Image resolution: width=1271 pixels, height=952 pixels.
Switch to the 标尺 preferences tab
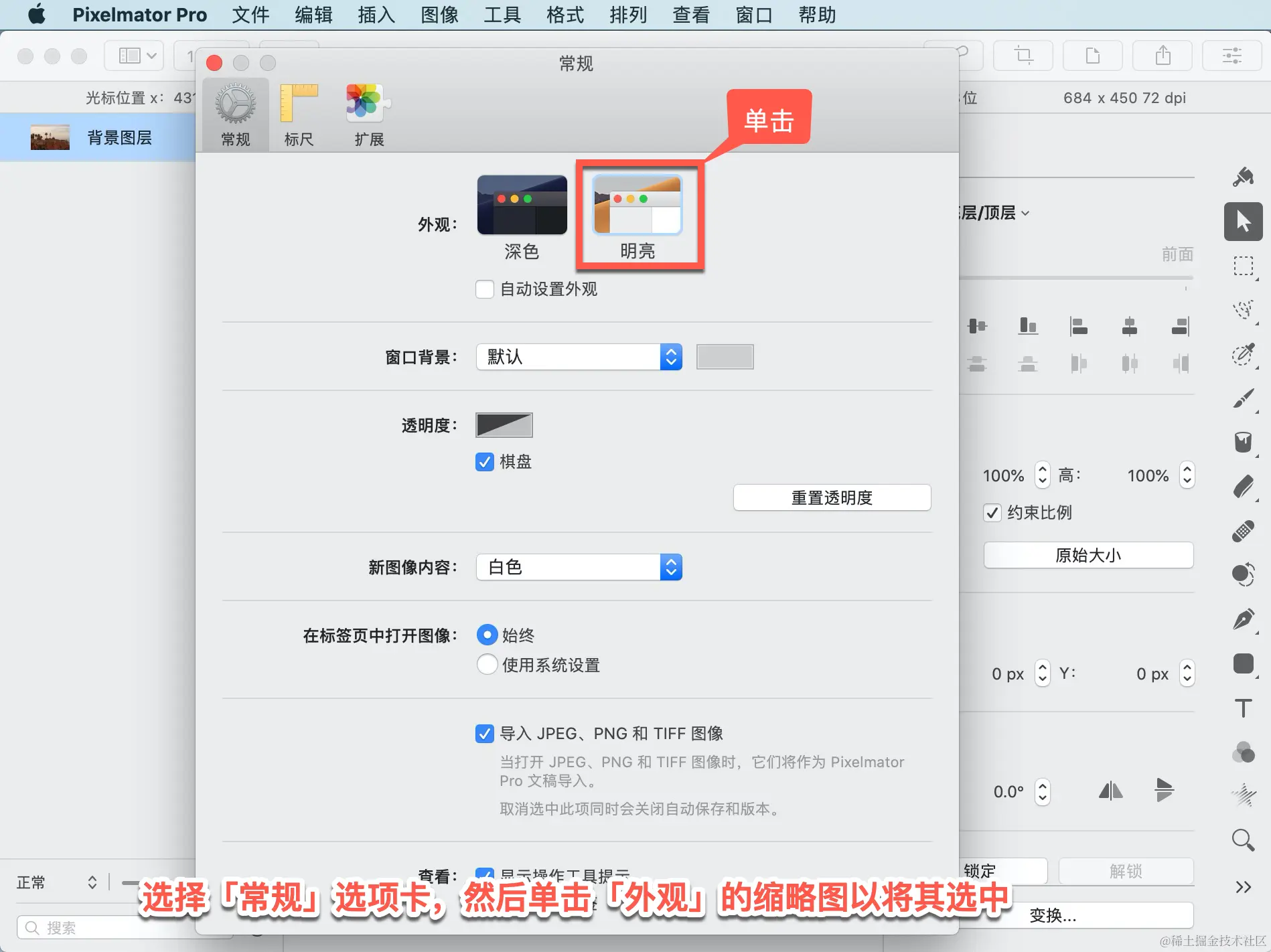point(299,115)
